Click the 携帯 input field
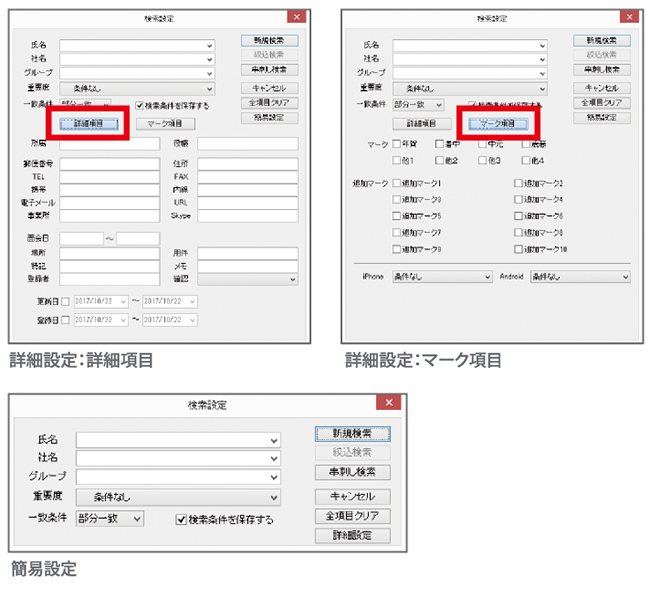650x598 pixels. pos(109,190)
